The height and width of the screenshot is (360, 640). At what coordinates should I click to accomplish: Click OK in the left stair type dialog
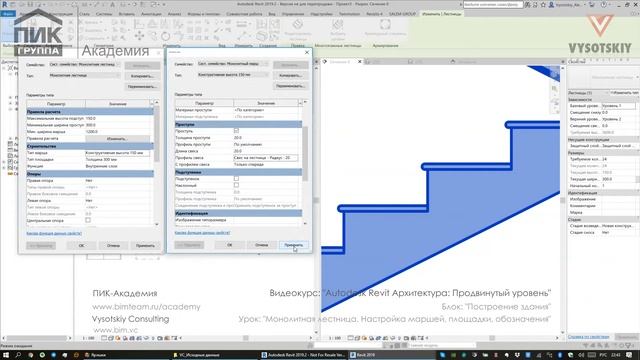tap(81, 246)
